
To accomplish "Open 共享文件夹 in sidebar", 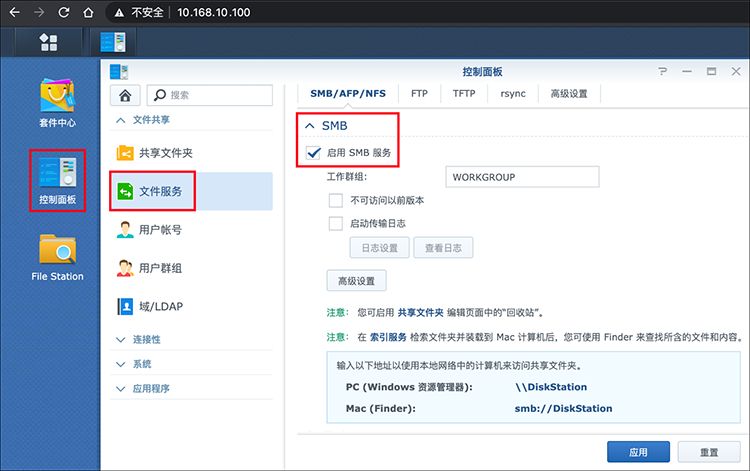I will [x=191, y=153].
